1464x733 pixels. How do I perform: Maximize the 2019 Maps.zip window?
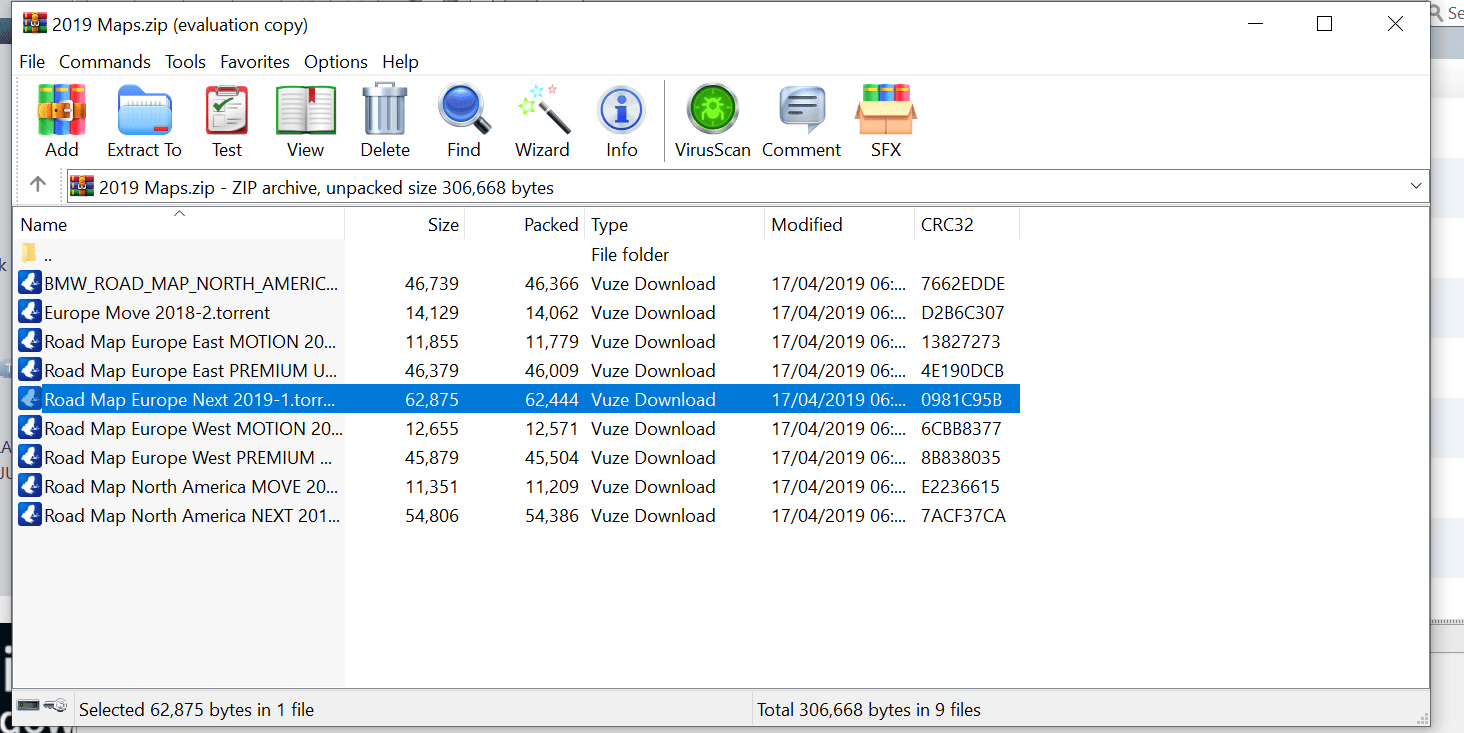pos(1325,24)
